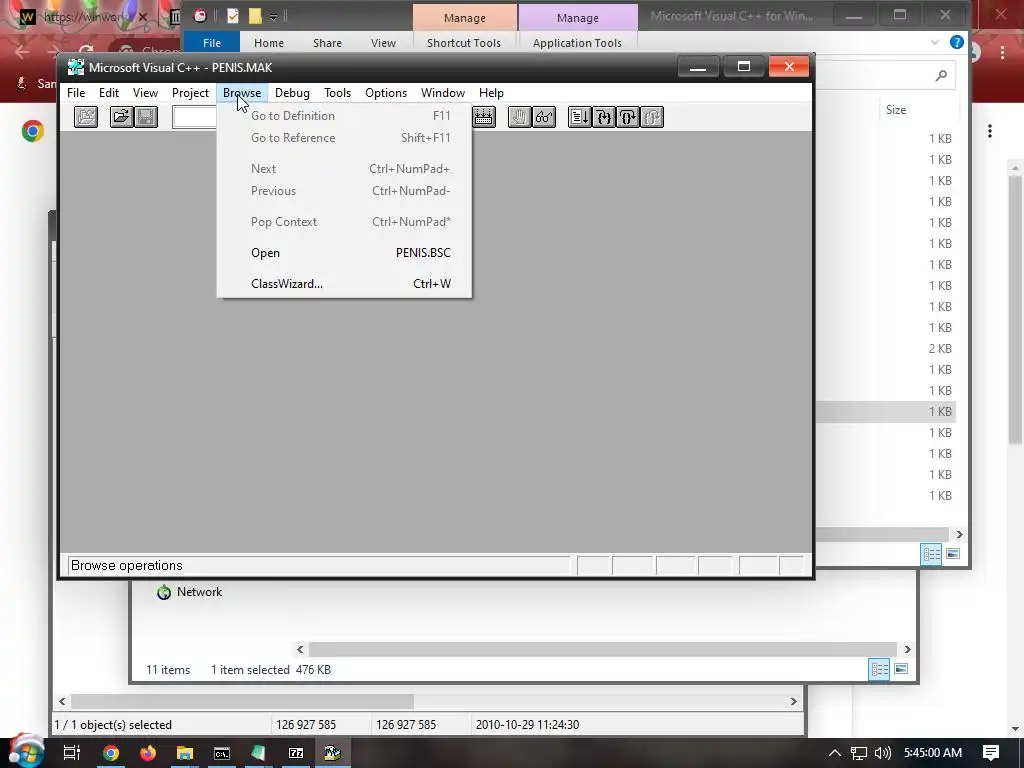Viewport: 1024px width, 768px height.
Task: Open the Window menu
Action: (x=443, y=93)
